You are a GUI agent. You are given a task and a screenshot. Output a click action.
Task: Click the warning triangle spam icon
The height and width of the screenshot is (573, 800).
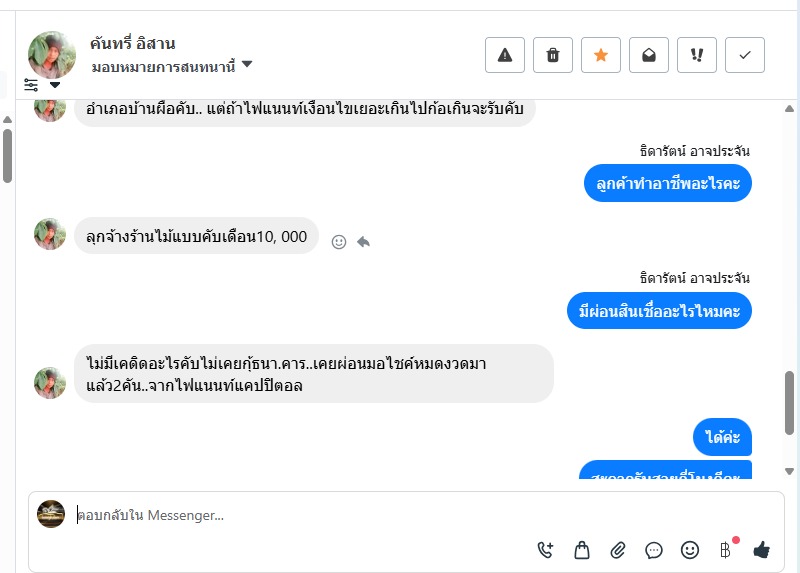505,56
